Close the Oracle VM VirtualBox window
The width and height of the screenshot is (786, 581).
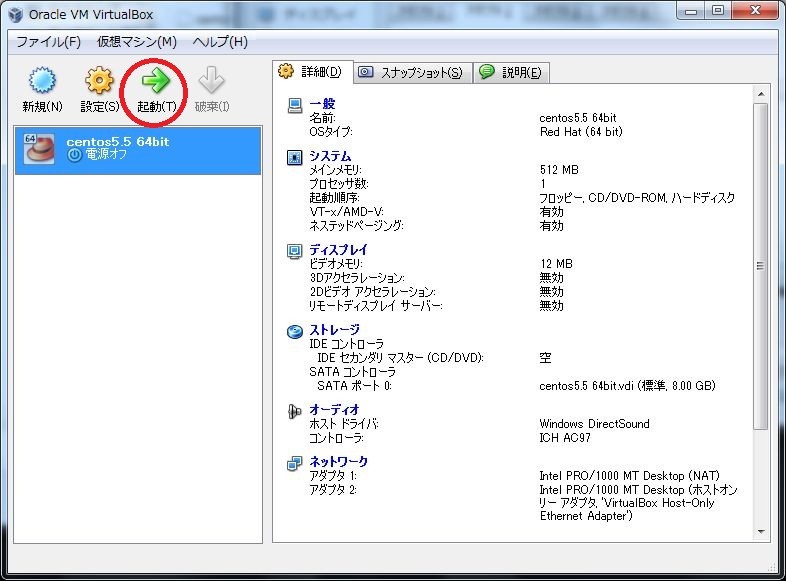(x=755, y=11)
